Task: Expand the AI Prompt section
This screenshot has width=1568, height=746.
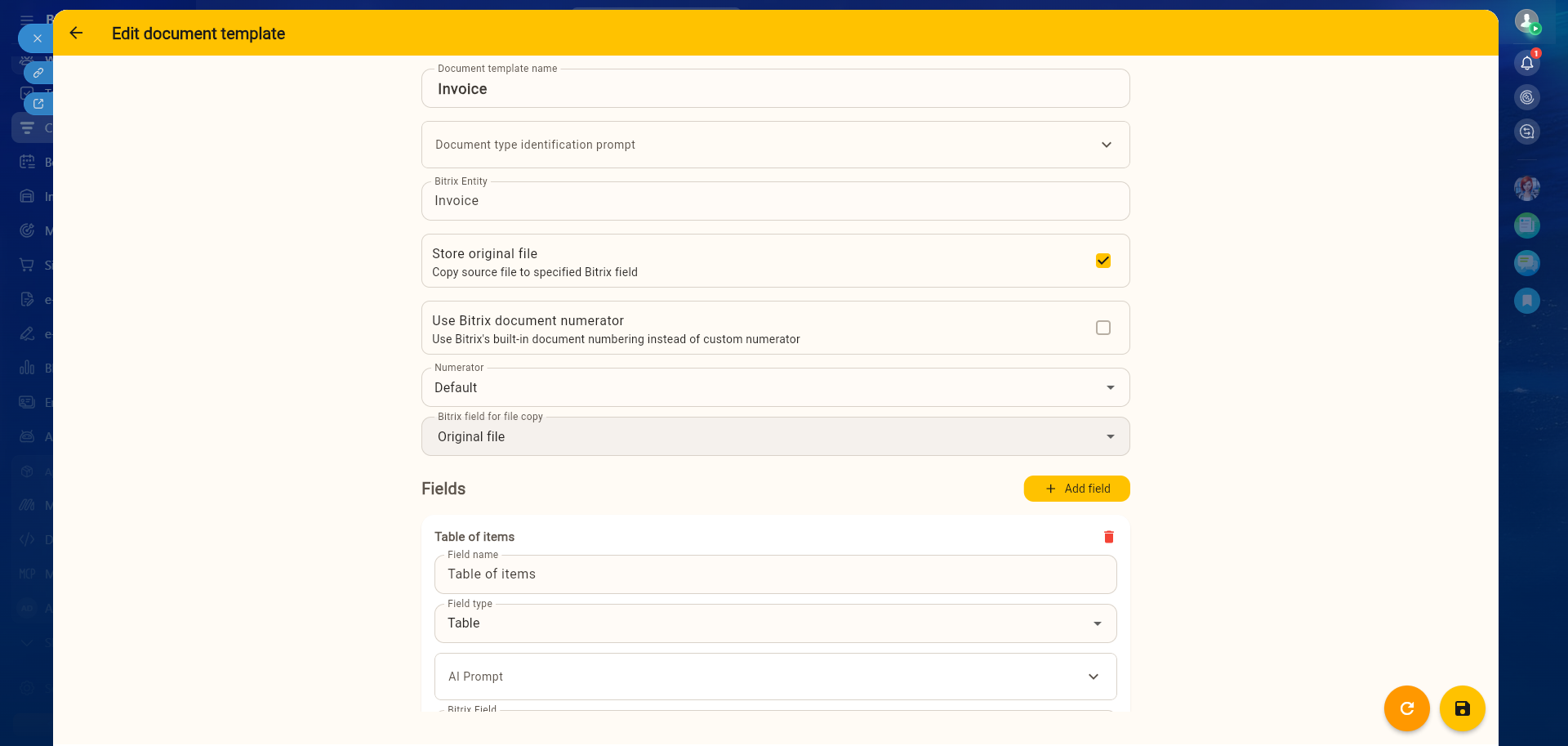Action: point(1093,677)
